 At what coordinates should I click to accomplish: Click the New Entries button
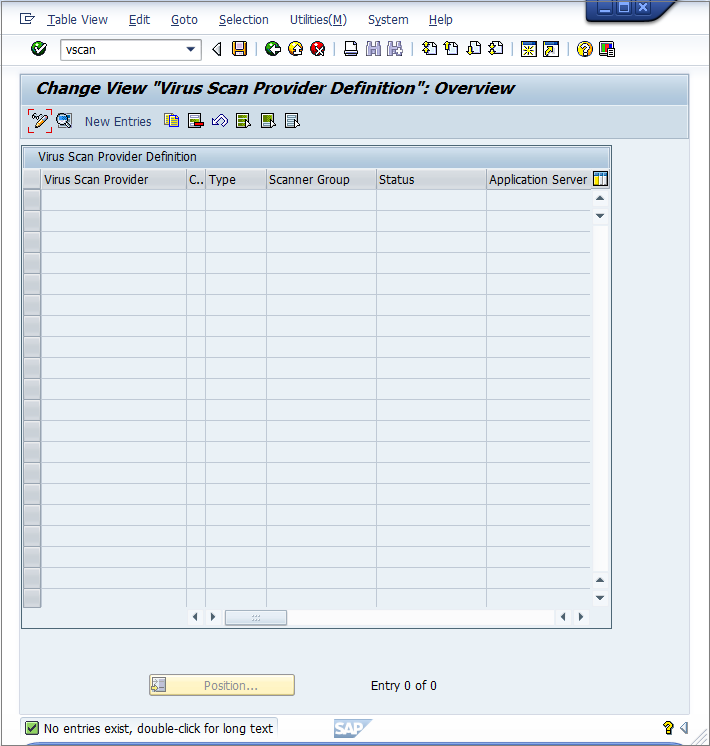pos(118,121)
